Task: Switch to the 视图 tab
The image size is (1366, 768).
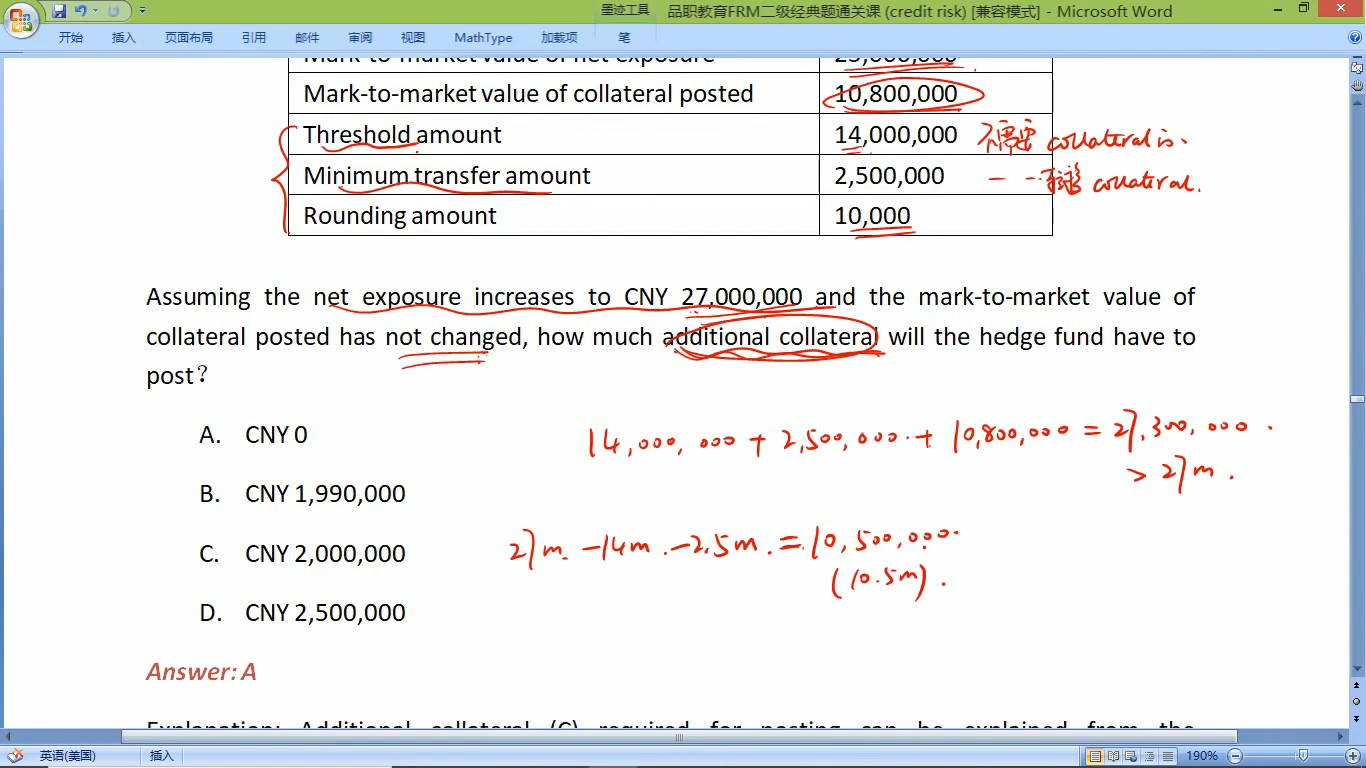Action: coord(413,37)
